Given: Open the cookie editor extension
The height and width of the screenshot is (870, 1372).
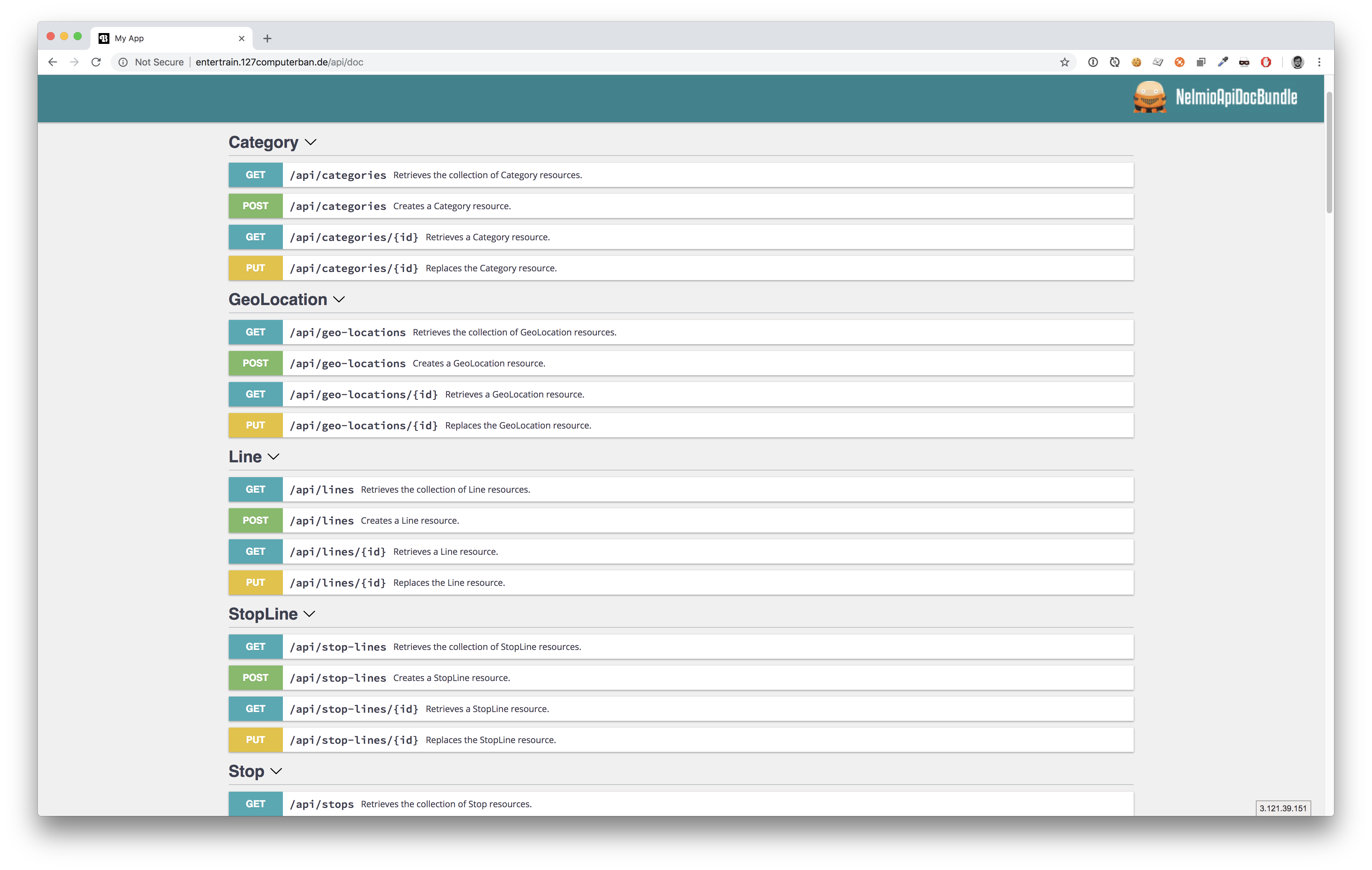Looking at the screenshot, I should pos(1136,62).
